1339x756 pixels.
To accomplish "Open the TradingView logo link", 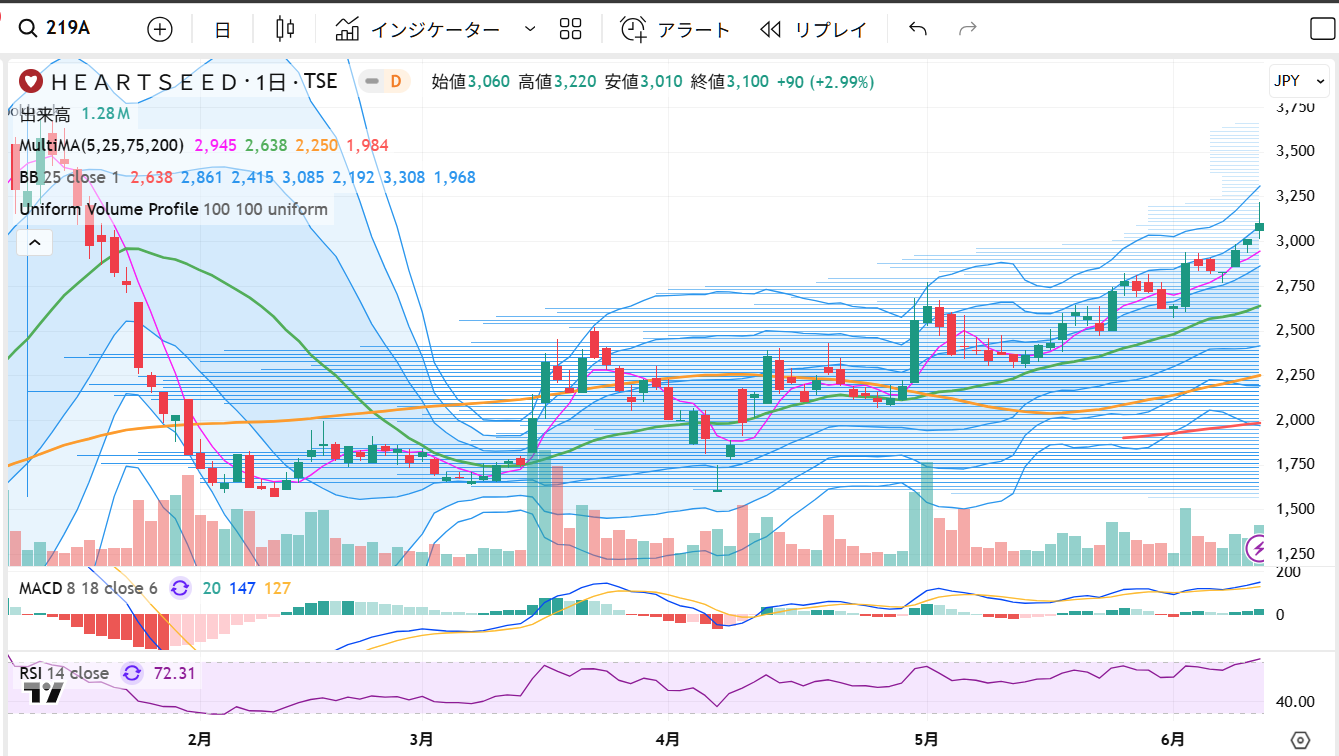I will [x=42, y=693].
